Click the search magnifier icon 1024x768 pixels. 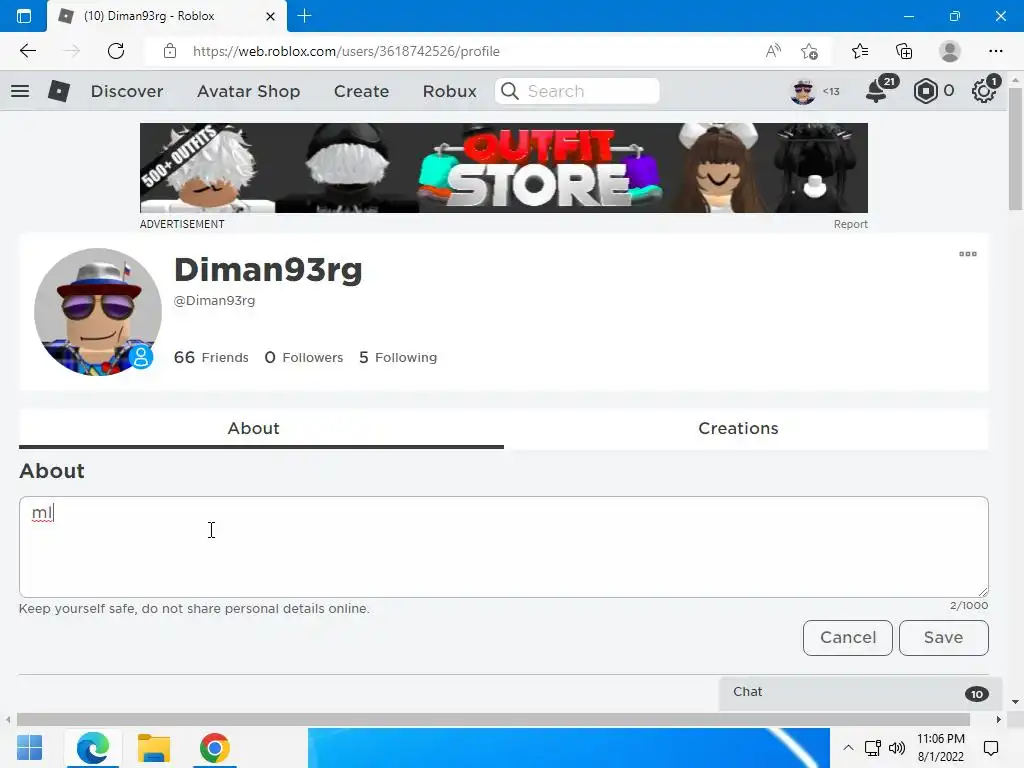tap(510, 91)
